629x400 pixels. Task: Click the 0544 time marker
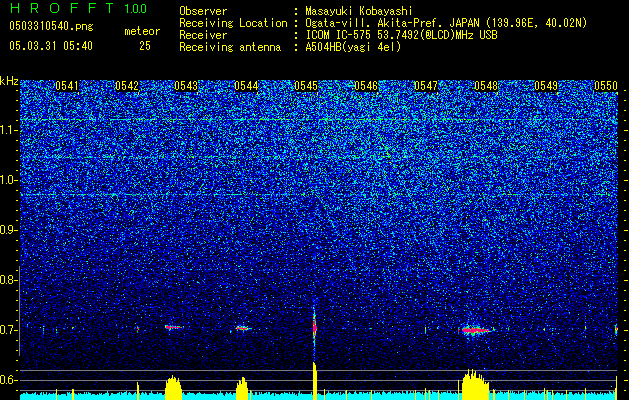[x=246, y=86]
